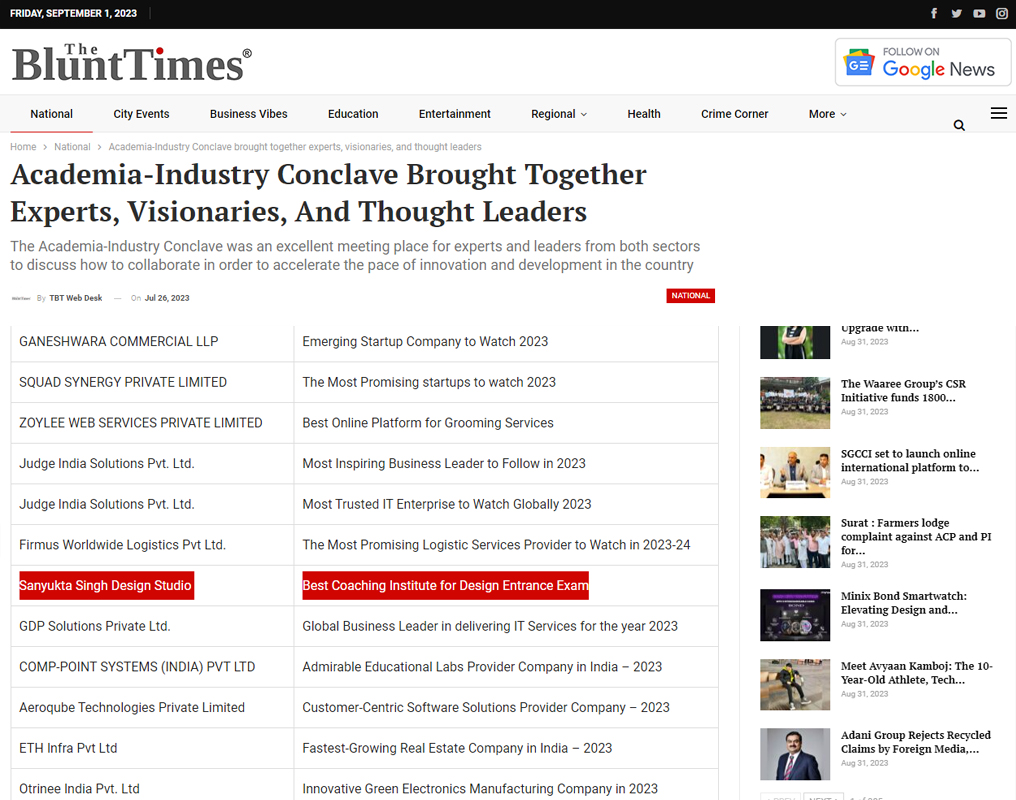1016x800 pixels.
Task: Select the National menu tab
Action: click(51, 114)
